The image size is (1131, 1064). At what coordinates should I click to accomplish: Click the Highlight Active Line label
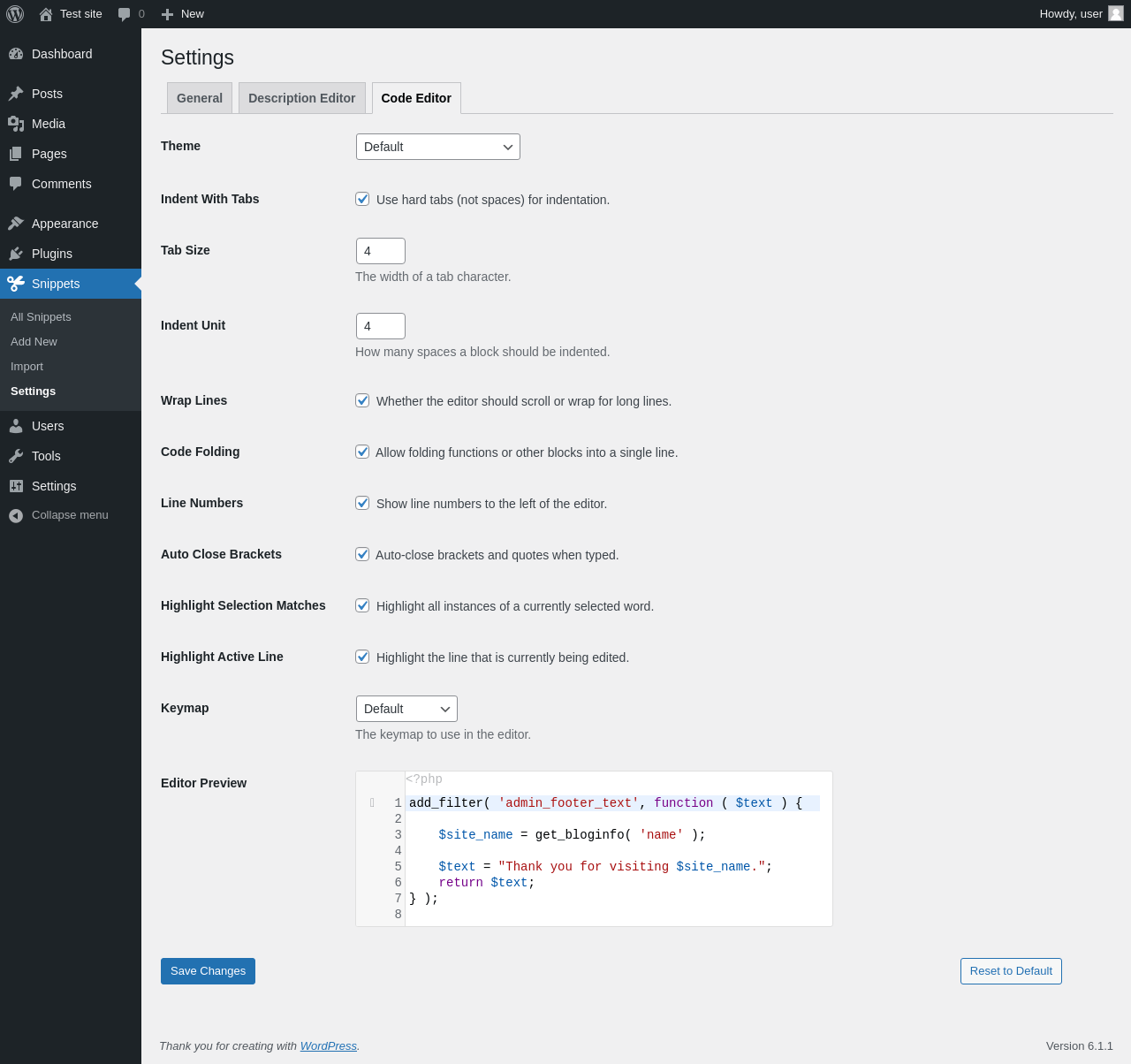pos(222,657)
